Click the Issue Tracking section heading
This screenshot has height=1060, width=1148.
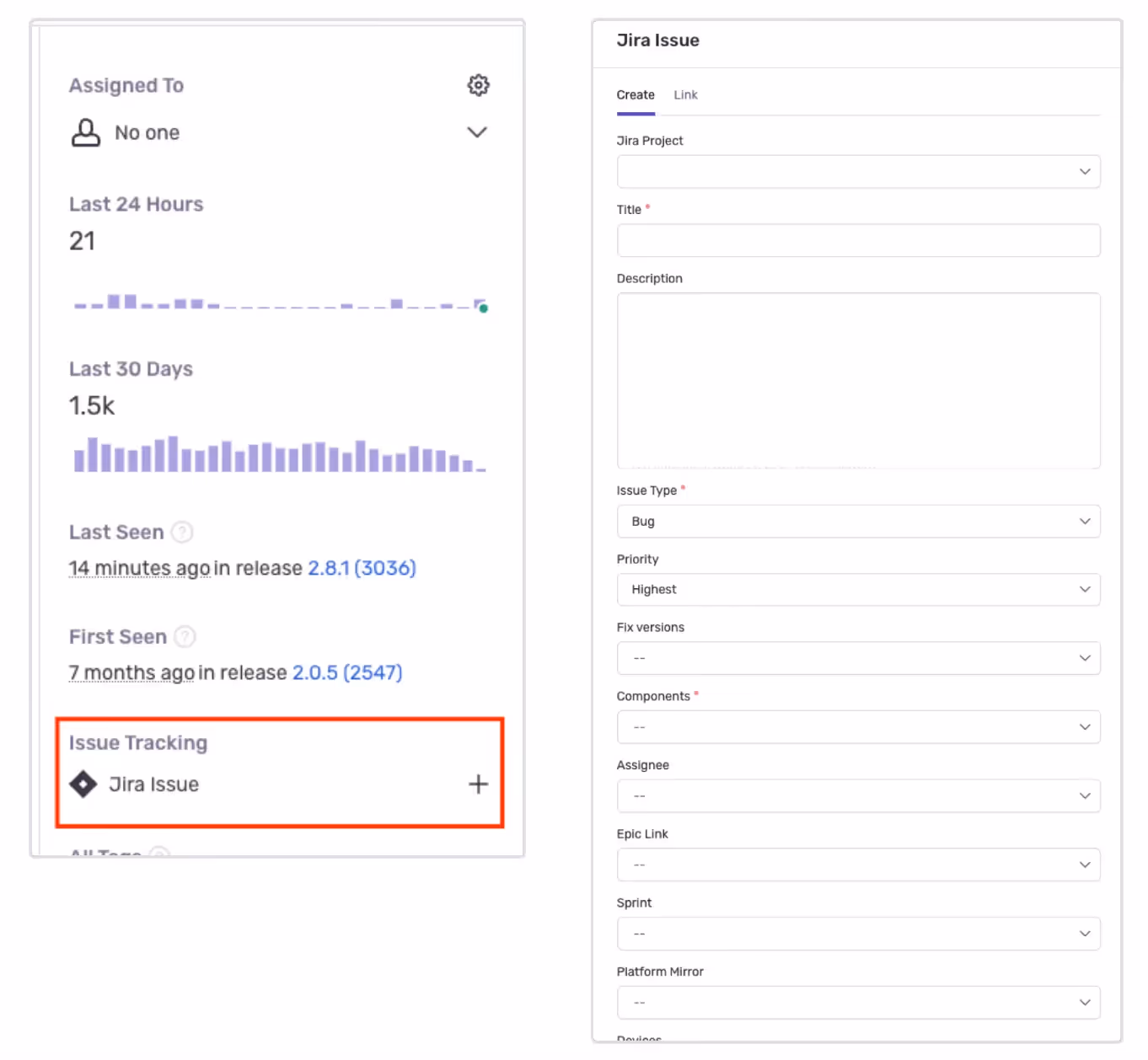click(138, 743)
